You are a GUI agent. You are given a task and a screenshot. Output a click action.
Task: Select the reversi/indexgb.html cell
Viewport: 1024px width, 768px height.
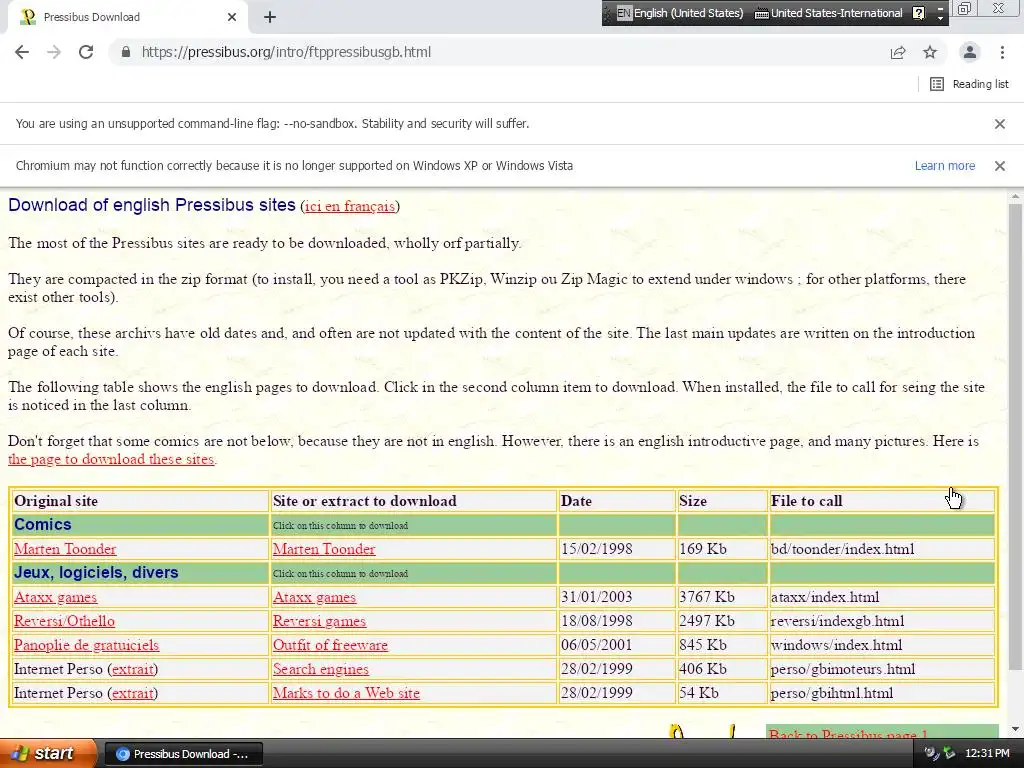882,621
